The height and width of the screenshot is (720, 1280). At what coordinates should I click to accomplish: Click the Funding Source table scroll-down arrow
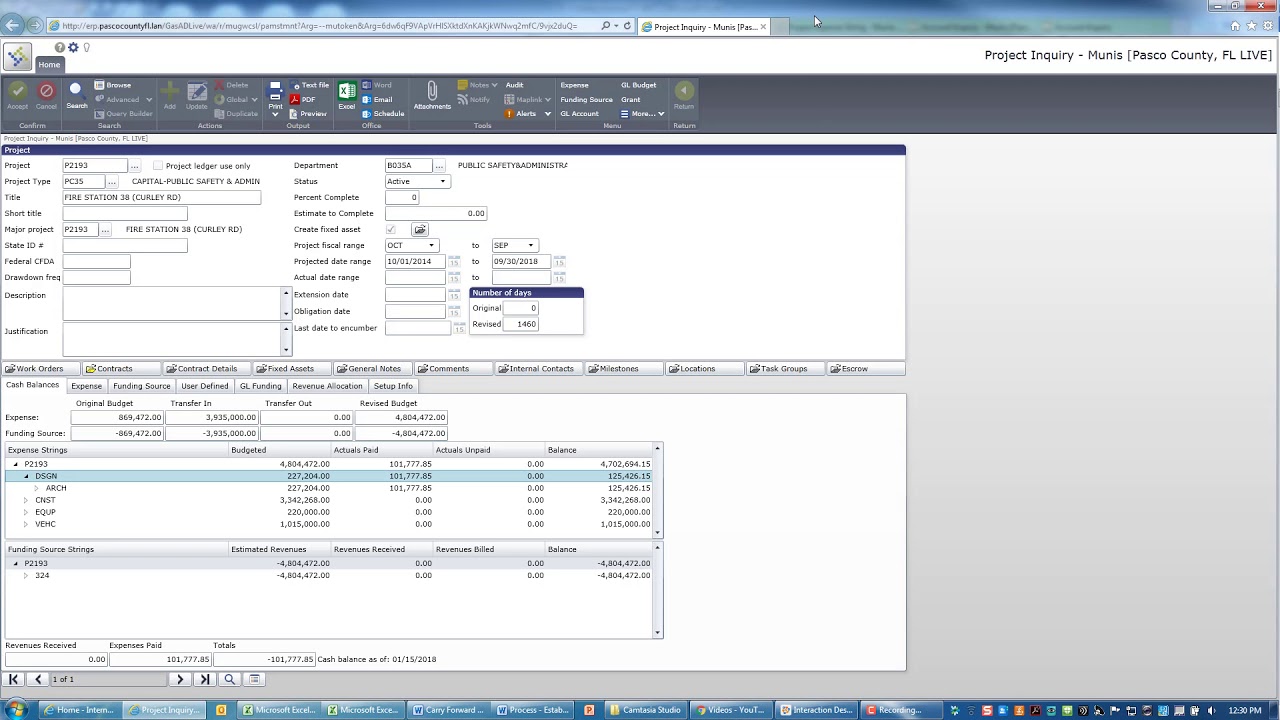pos(657,632)
